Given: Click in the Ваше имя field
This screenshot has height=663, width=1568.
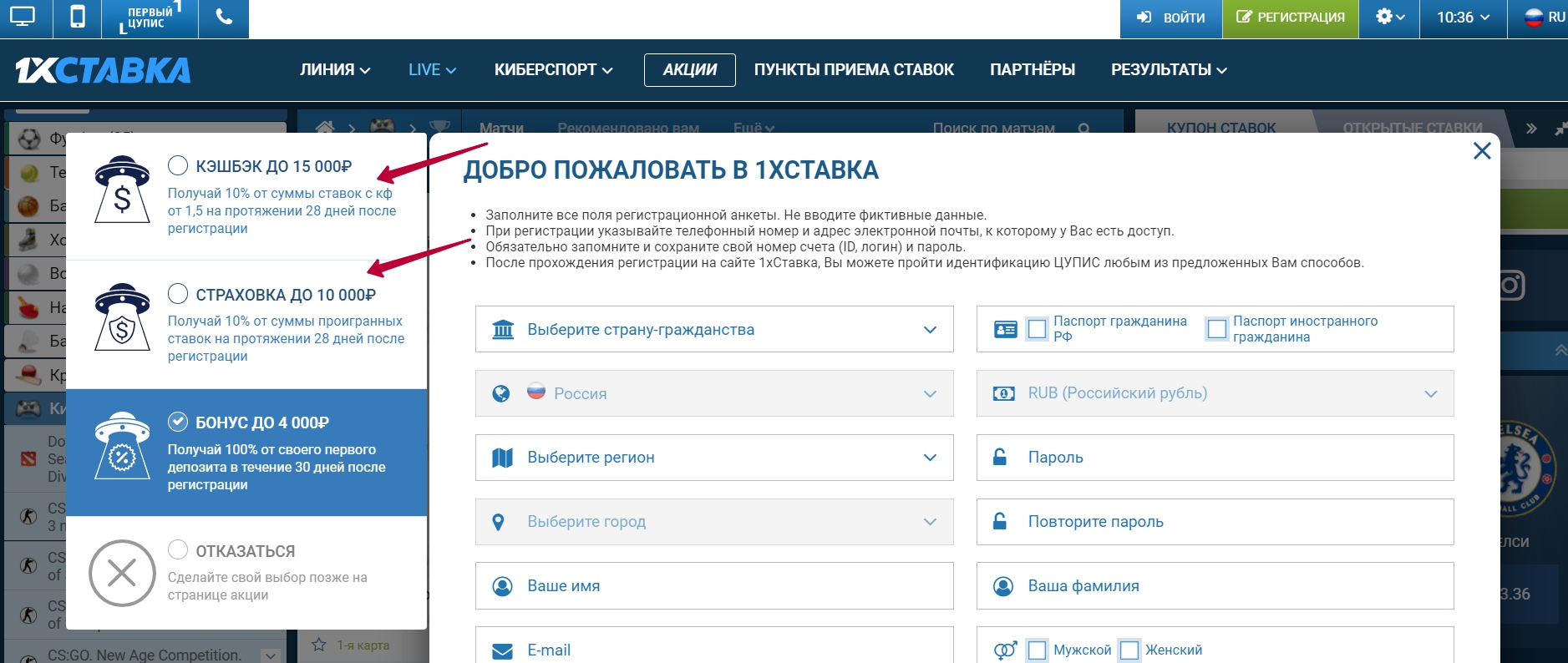Looking at the screenshot, I should pos(714,586).
